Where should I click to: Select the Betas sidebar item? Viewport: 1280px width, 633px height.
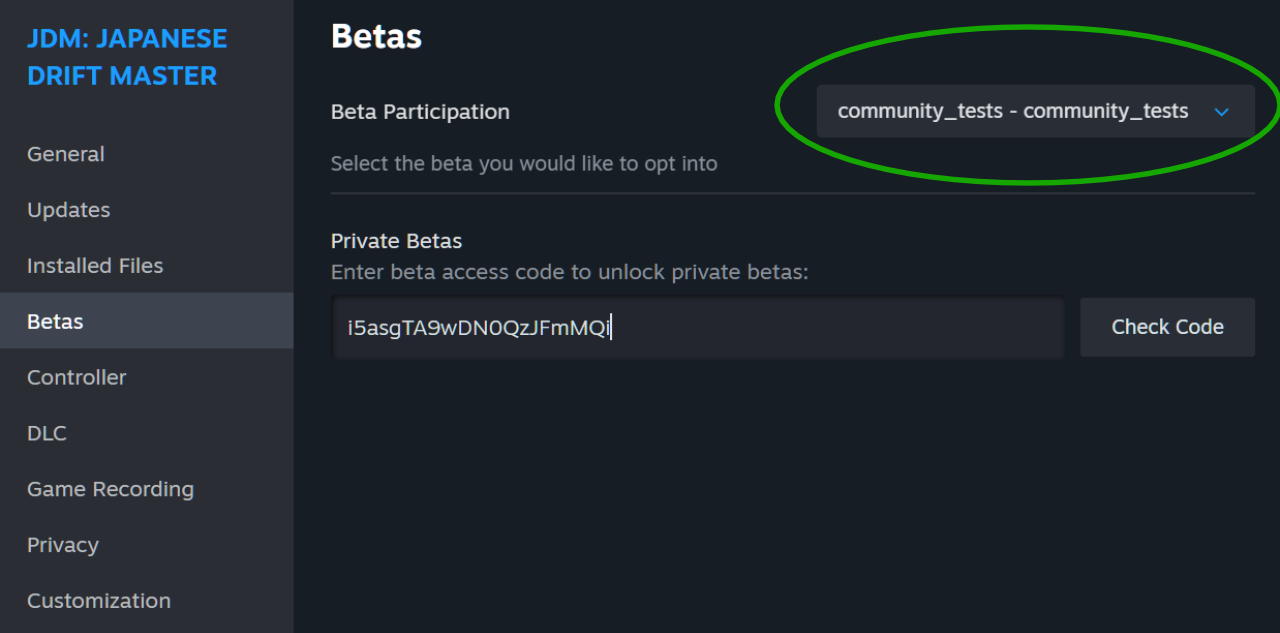[x=55, y=322]
